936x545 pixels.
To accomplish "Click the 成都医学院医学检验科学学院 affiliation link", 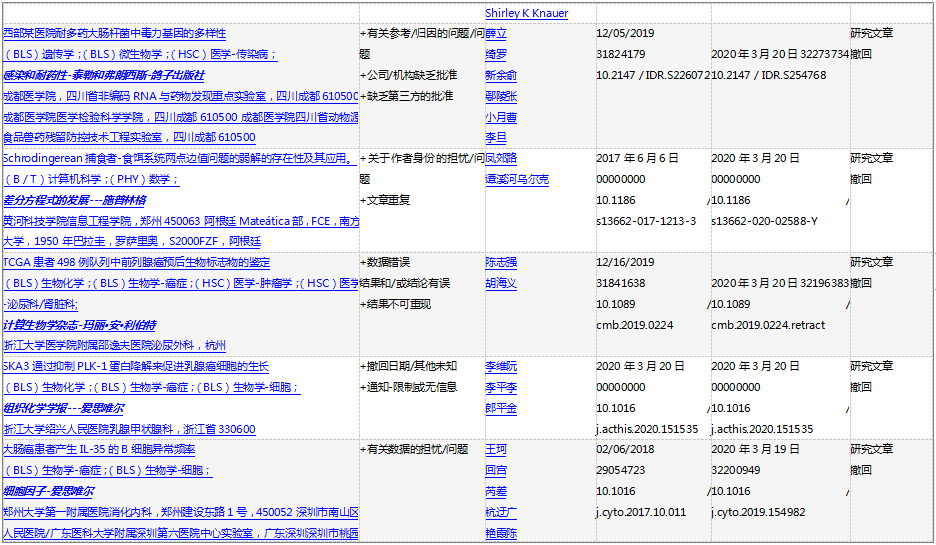I will (180, 117).
